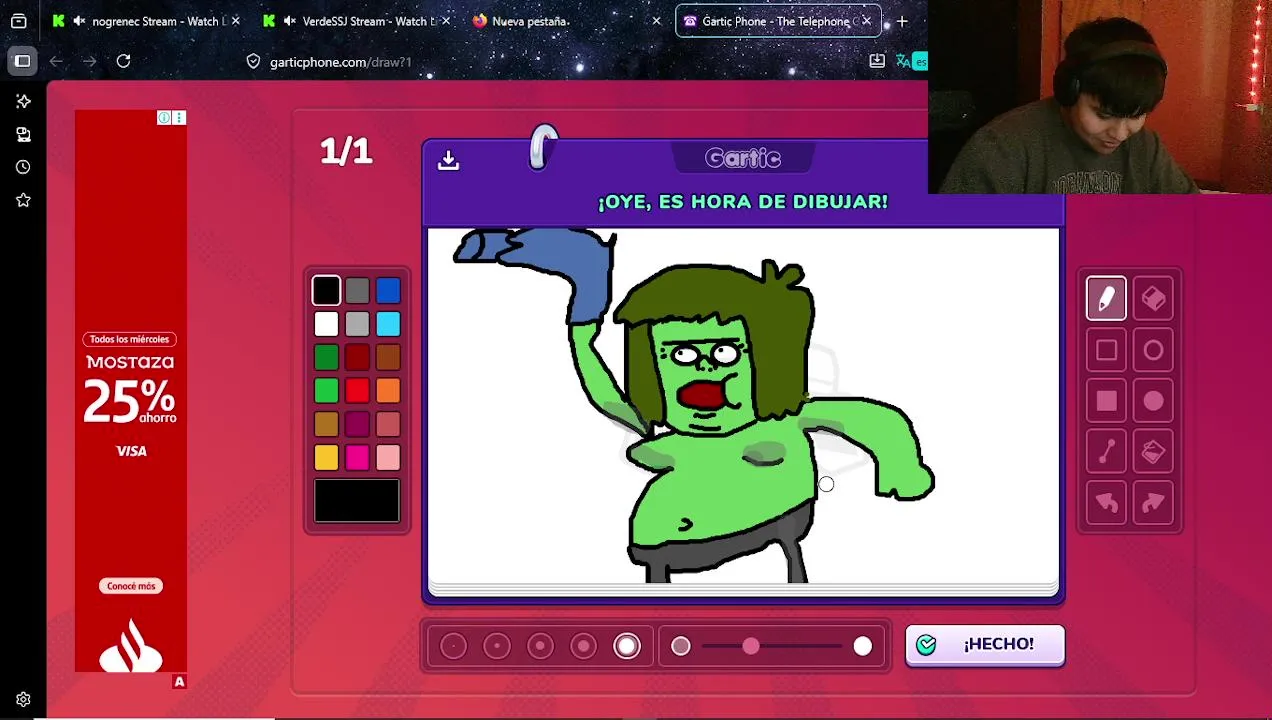Pick the yellow color swatch
The image size is (1272, 720).
326,458
